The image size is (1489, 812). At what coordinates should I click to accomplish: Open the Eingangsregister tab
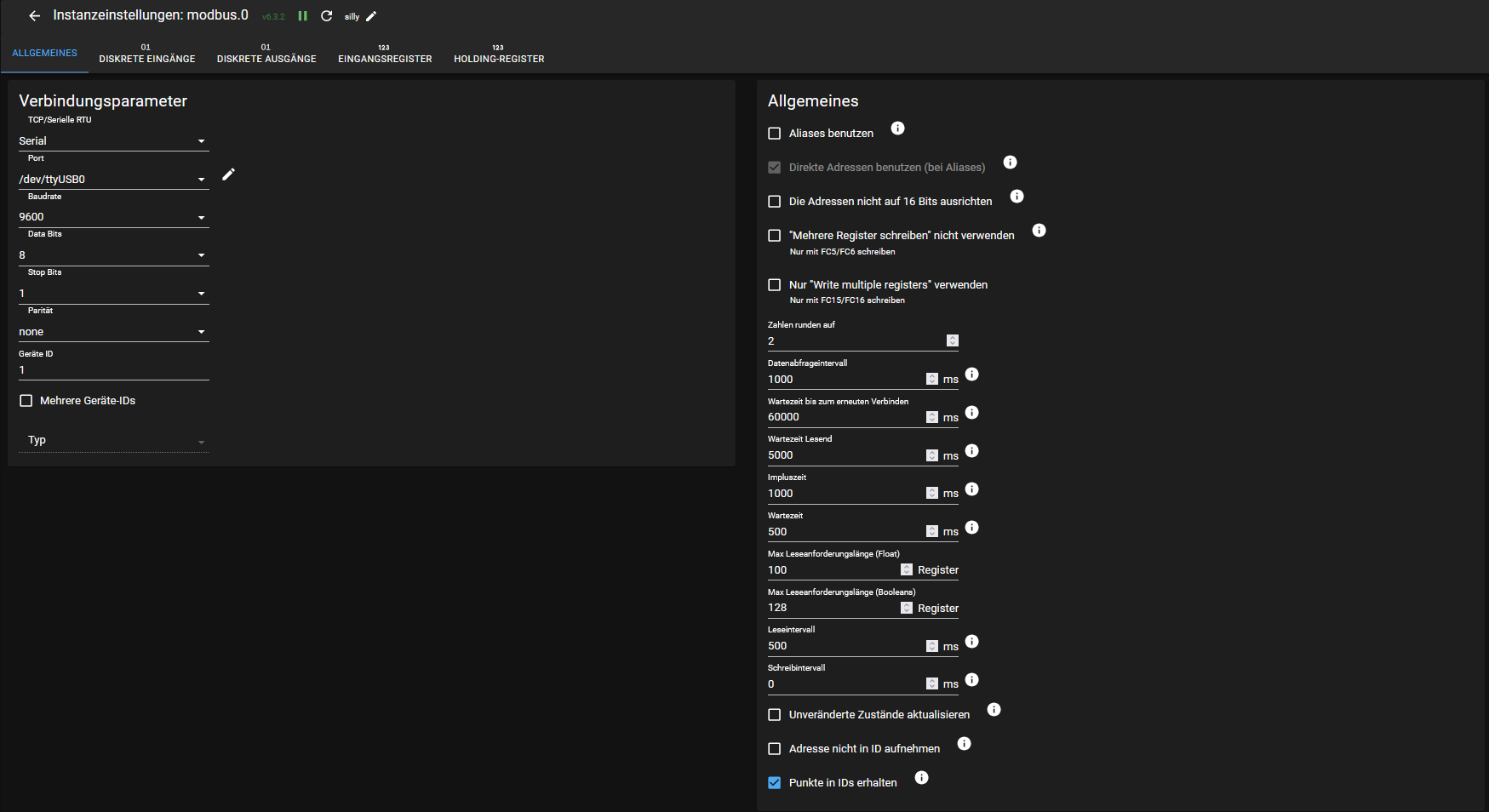coord(385,54)
